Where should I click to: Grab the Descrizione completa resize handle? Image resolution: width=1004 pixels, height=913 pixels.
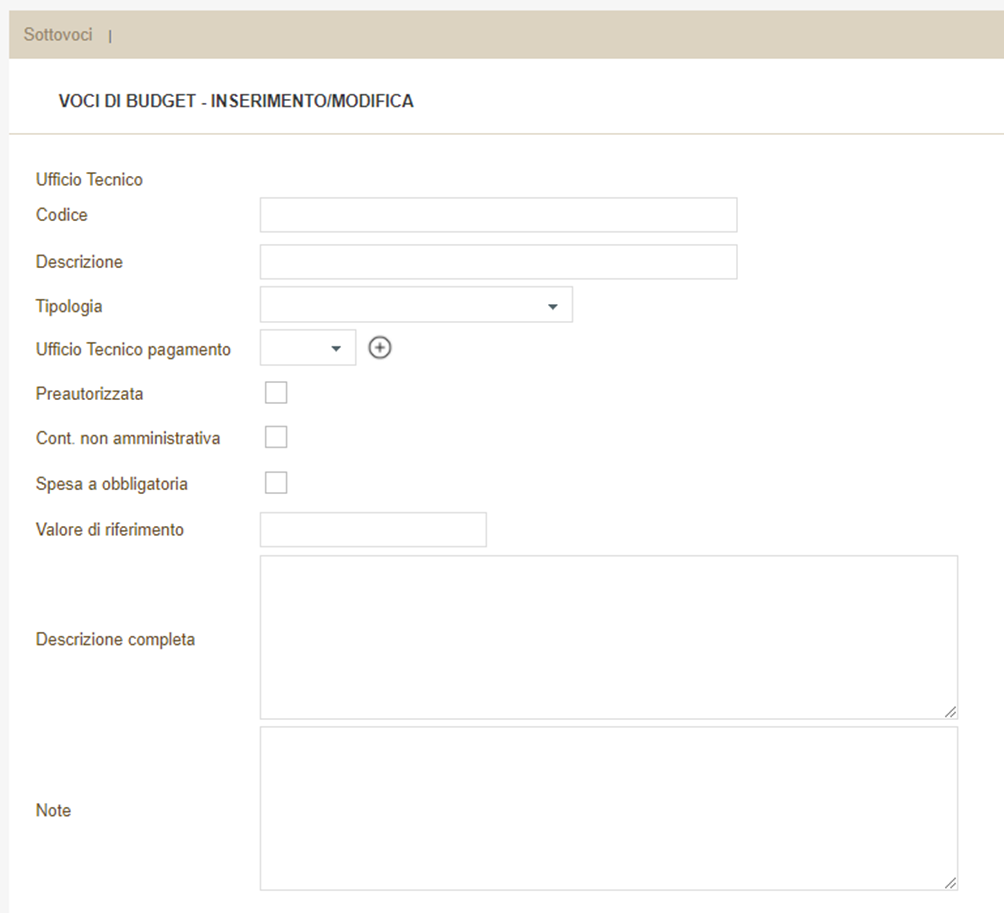click(950, 711)
